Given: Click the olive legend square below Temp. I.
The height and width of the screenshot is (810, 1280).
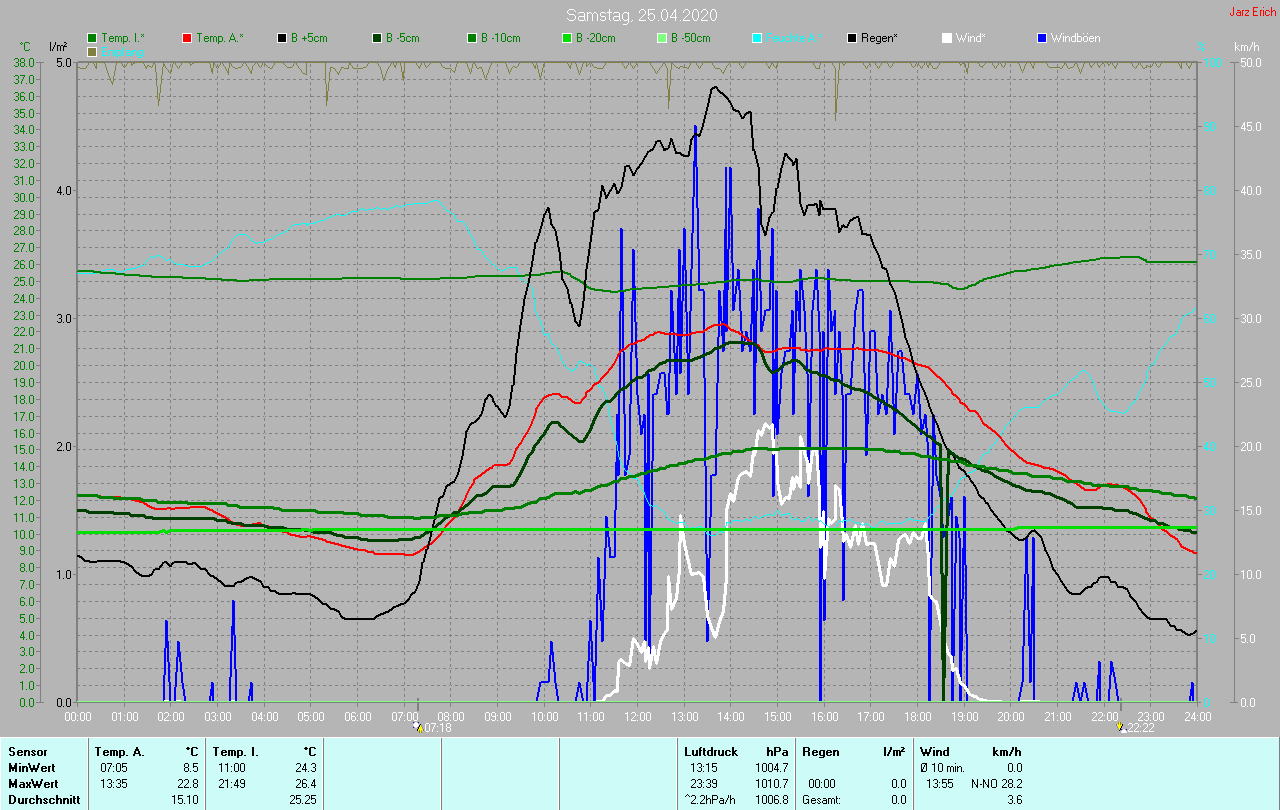Looking at the screenshot, I should click(x=93, y=51).
